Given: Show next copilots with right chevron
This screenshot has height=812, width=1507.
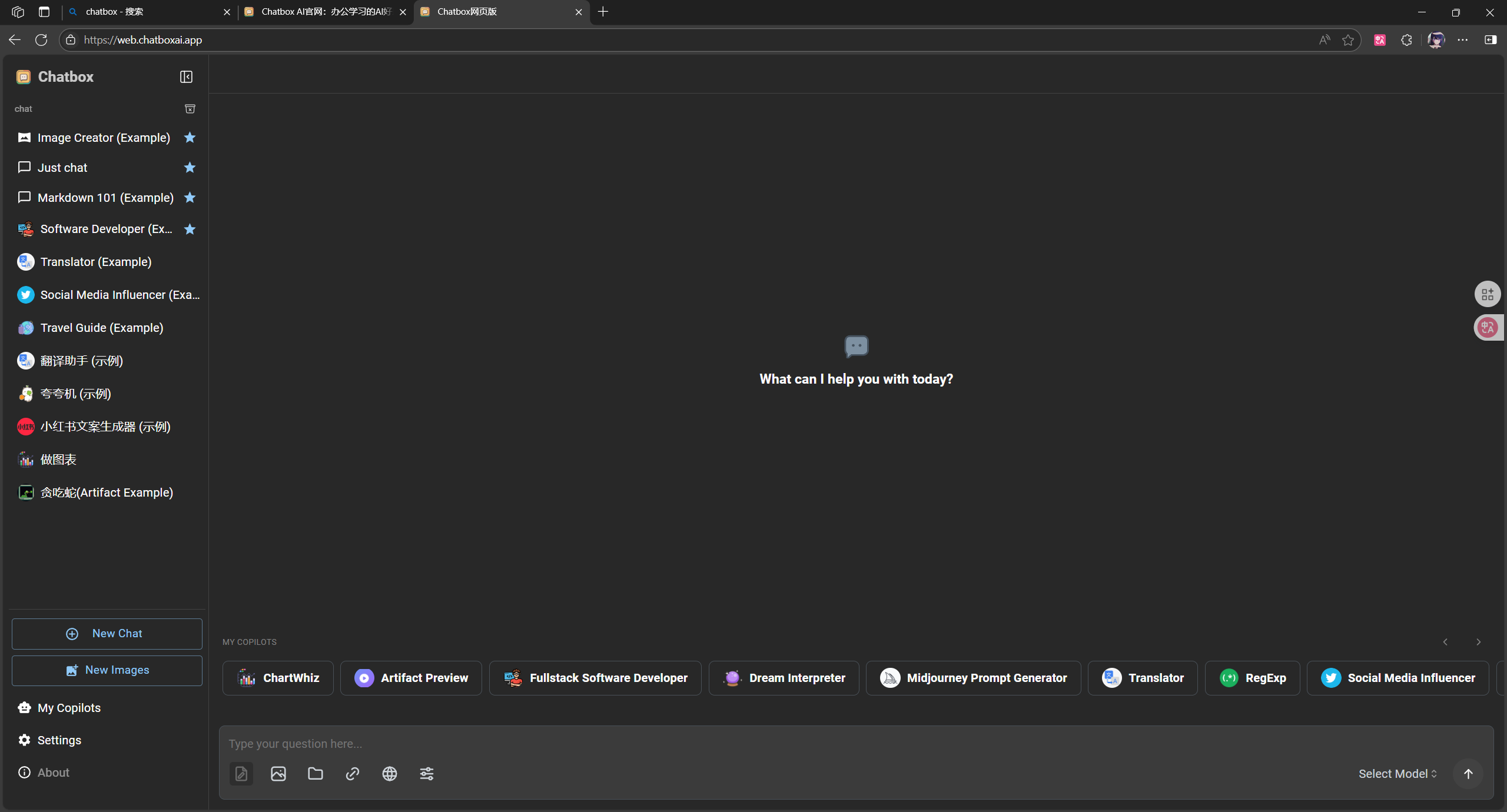Looking at the screenshot, I should (1478, 642).
